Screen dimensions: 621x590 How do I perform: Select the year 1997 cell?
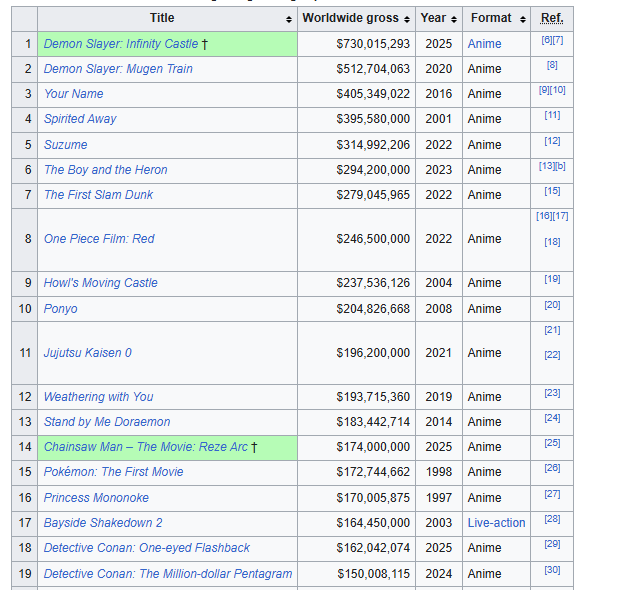(439, 498)
